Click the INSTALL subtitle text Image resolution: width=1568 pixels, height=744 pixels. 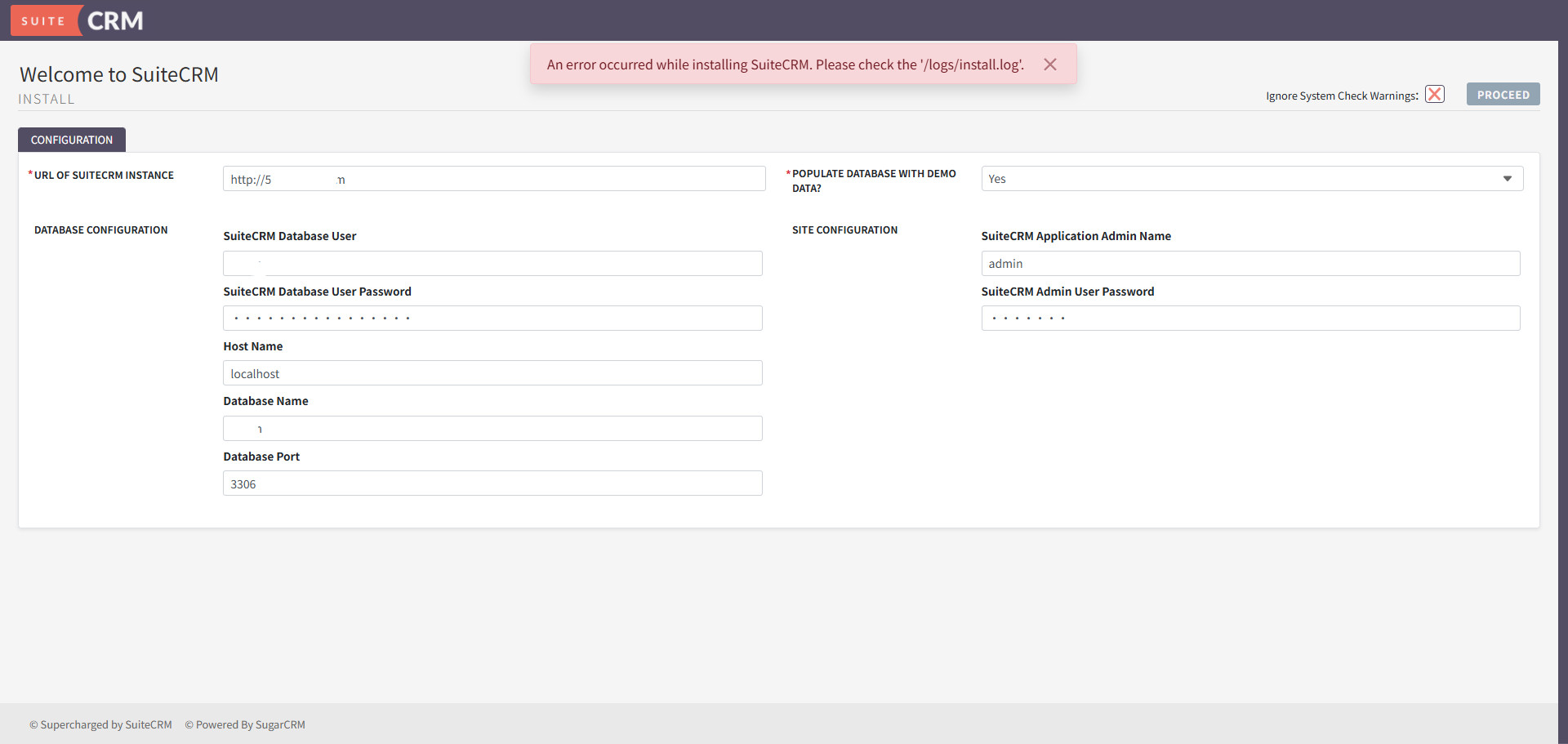point(47,99)
